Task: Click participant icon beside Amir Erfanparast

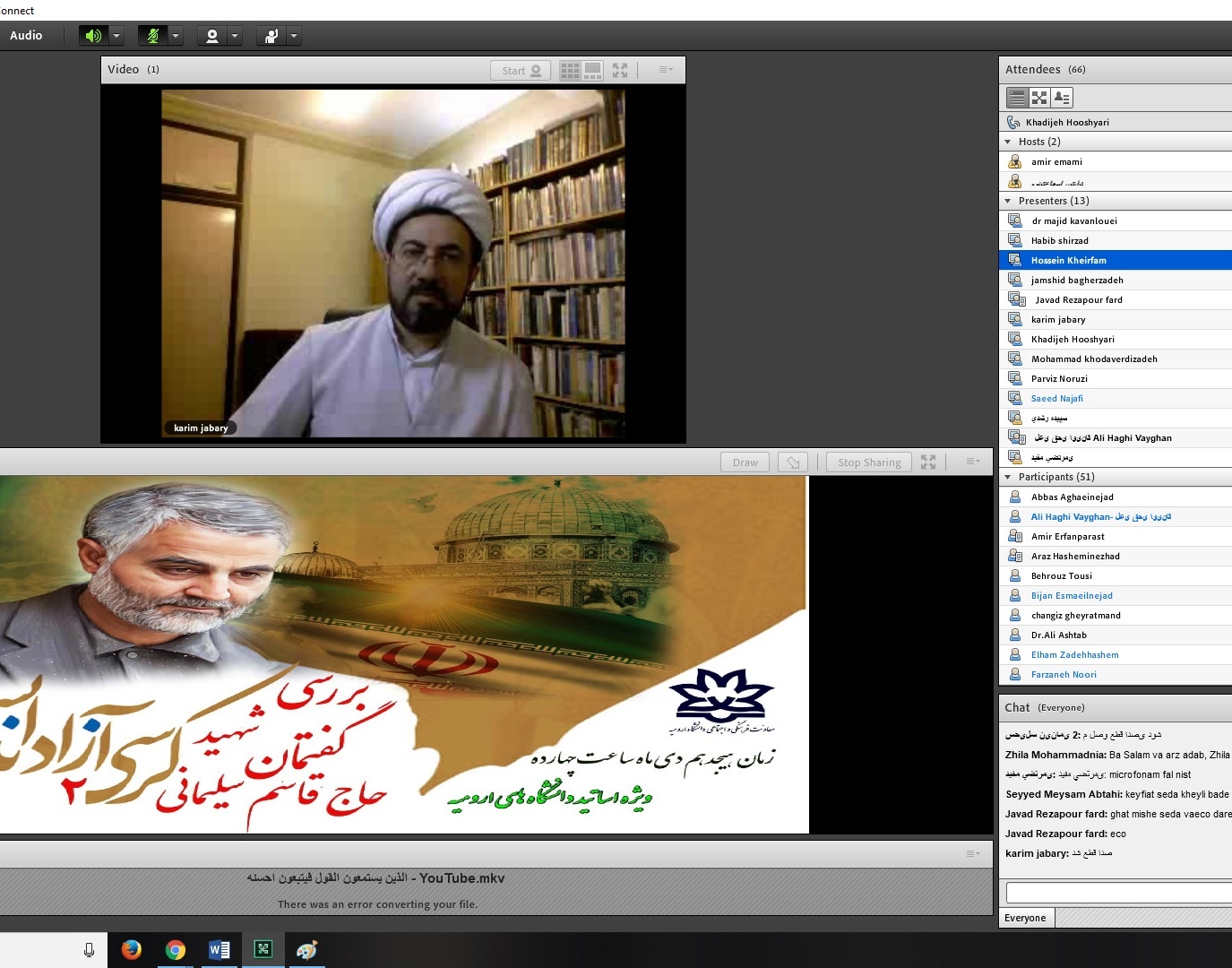Action: click(1016, 536)
